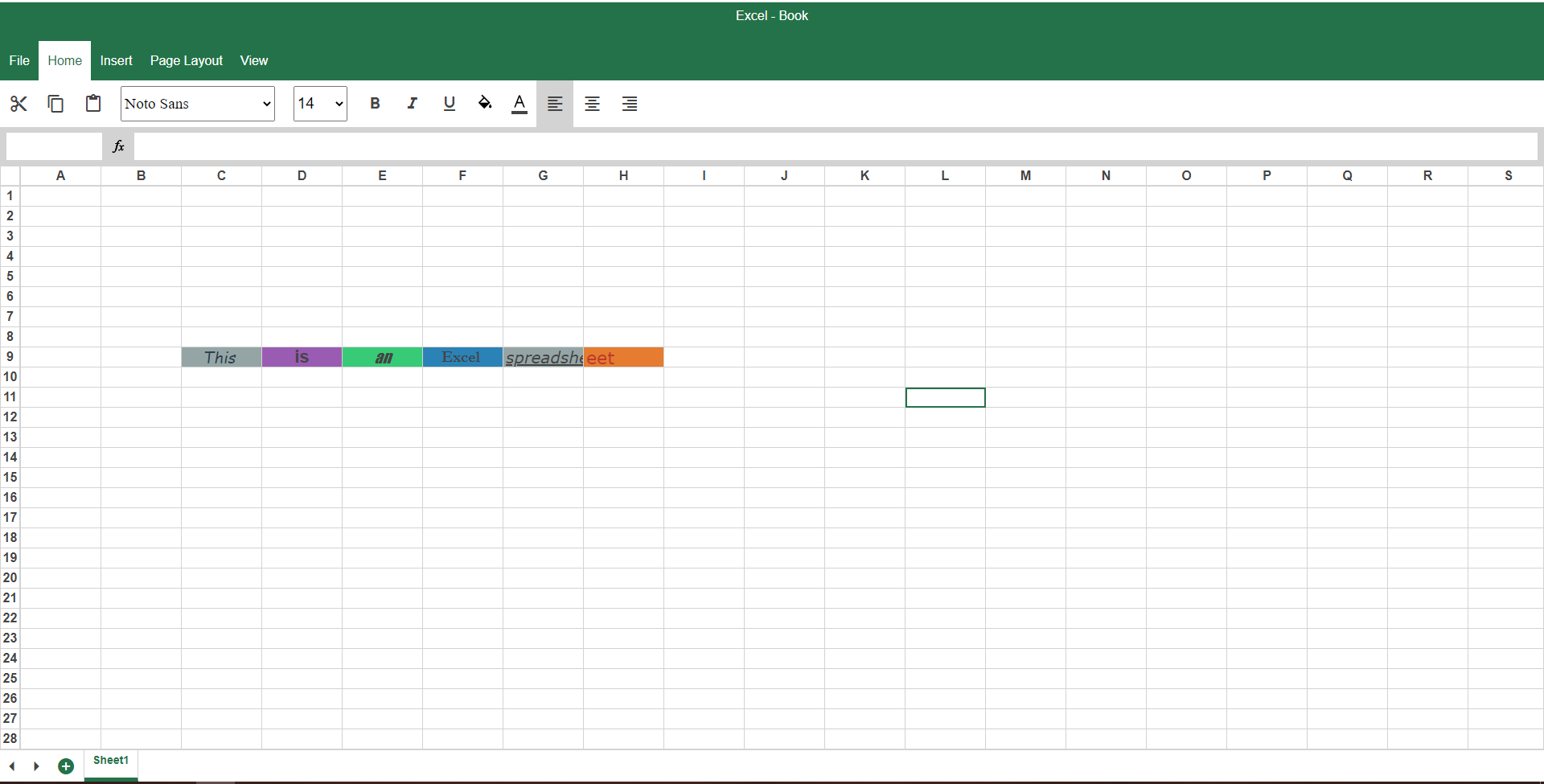Open the font size dropdown
The image size is (1544, 784).
click(319, 104)
